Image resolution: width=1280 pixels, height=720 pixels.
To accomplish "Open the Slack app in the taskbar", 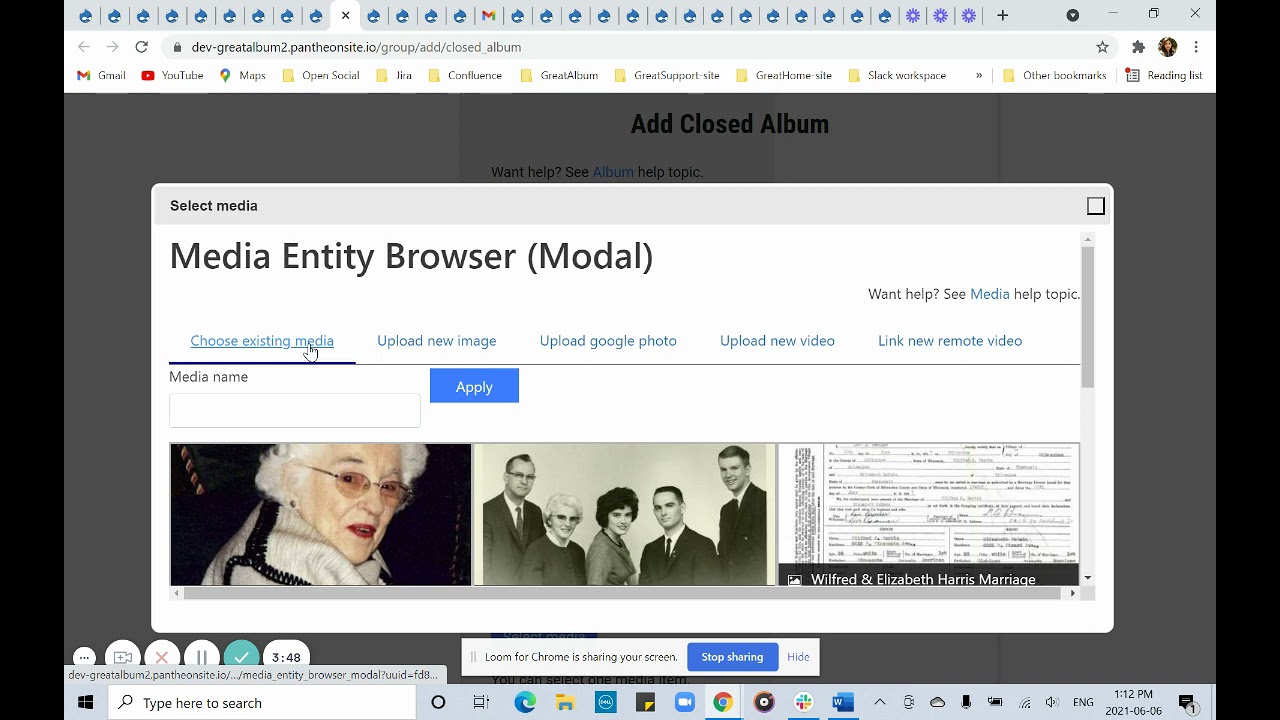I will coord(804,703).
